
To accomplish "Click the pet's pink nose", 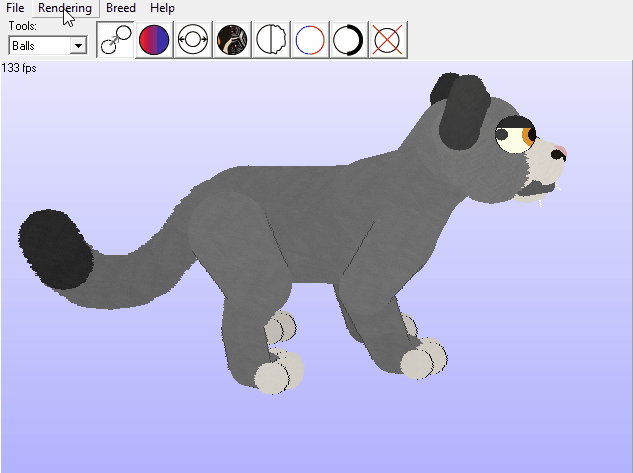I will (562, 152).
